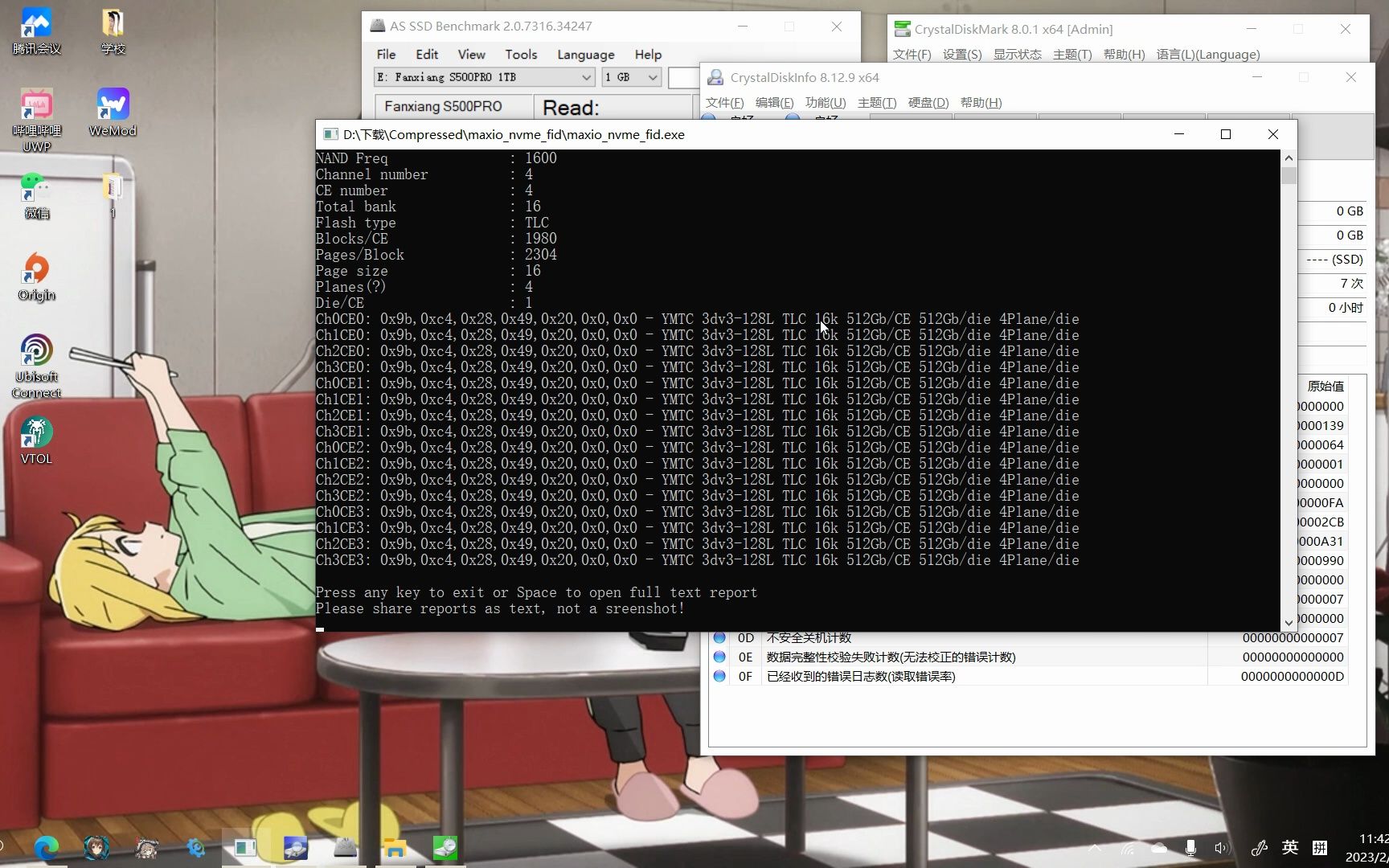1389x868 pixels.
Task: Click the console vertical scrollbar thumb
Action: pos(1289,175)
